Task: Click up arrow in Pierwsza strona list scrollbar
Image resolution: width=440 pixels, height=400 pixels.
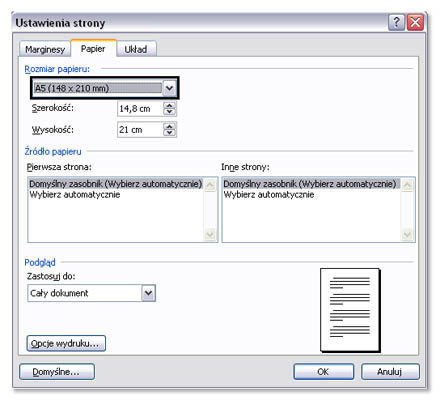Action: point(210,185)
